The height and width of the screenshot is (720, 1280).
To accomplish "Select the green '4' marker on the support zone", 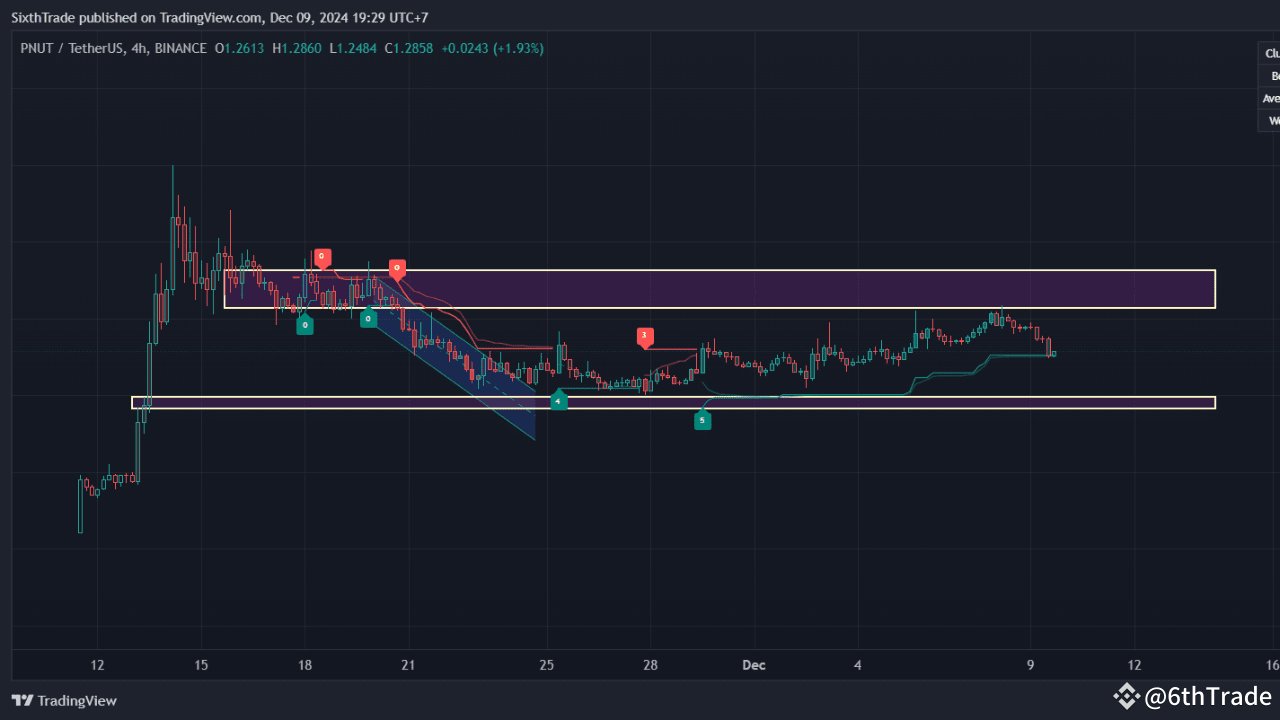I will (558, 400).
